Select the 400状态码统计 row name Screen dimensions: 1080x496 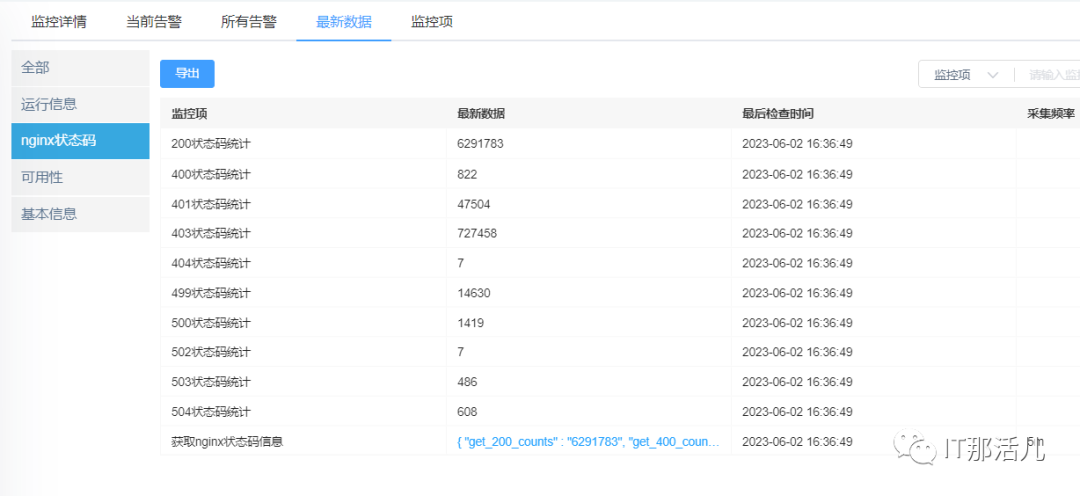pos(211,174)
